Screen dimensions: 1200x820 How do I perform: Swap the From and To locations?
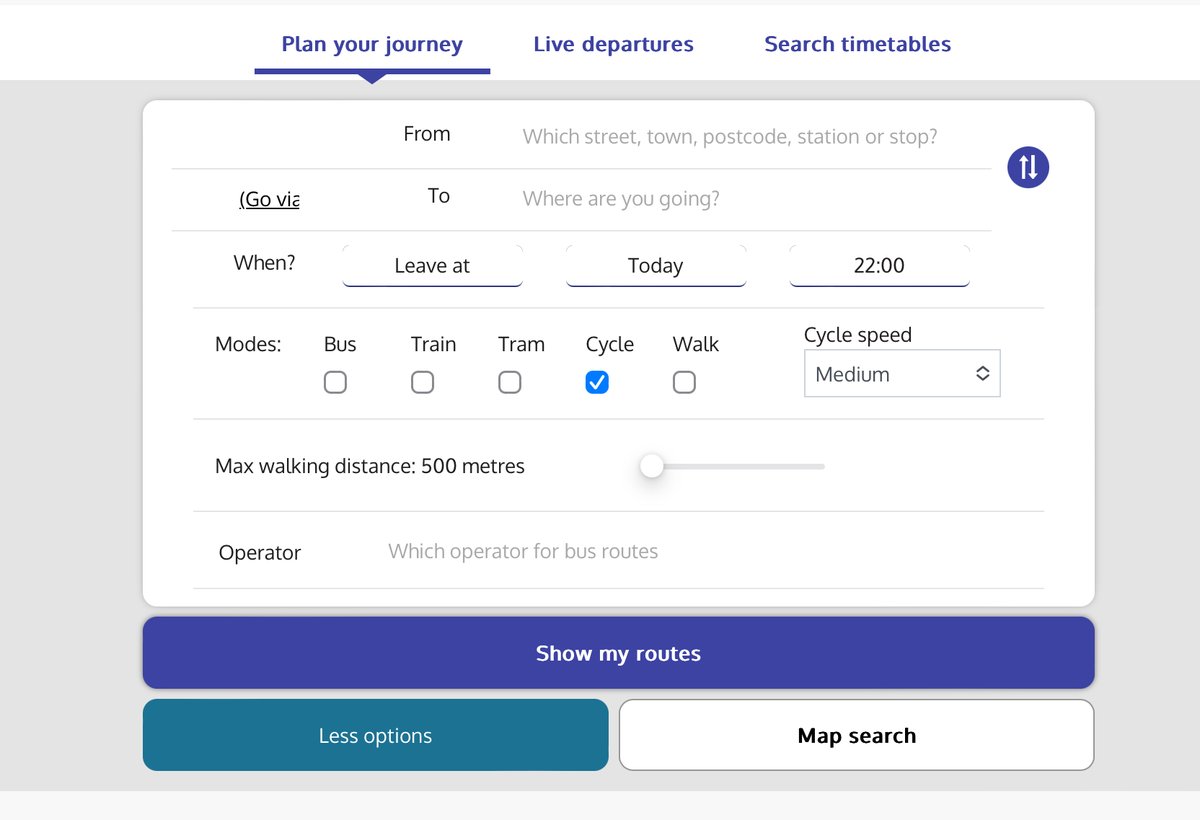click(x=1028, y=167)
